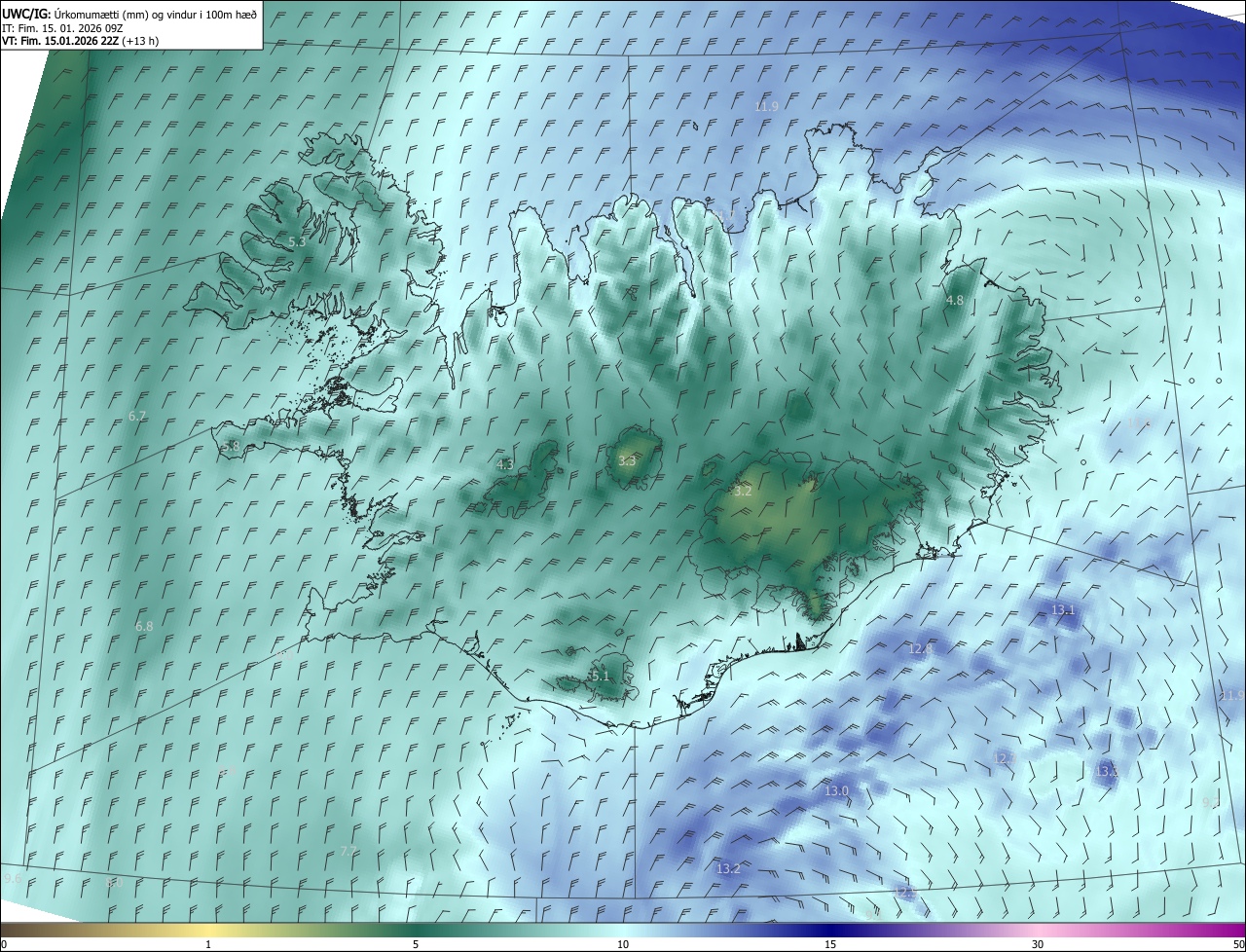Click the 13.2 value label on the map
Screen dimensions: 1246x952
click(x=728, y=868)
